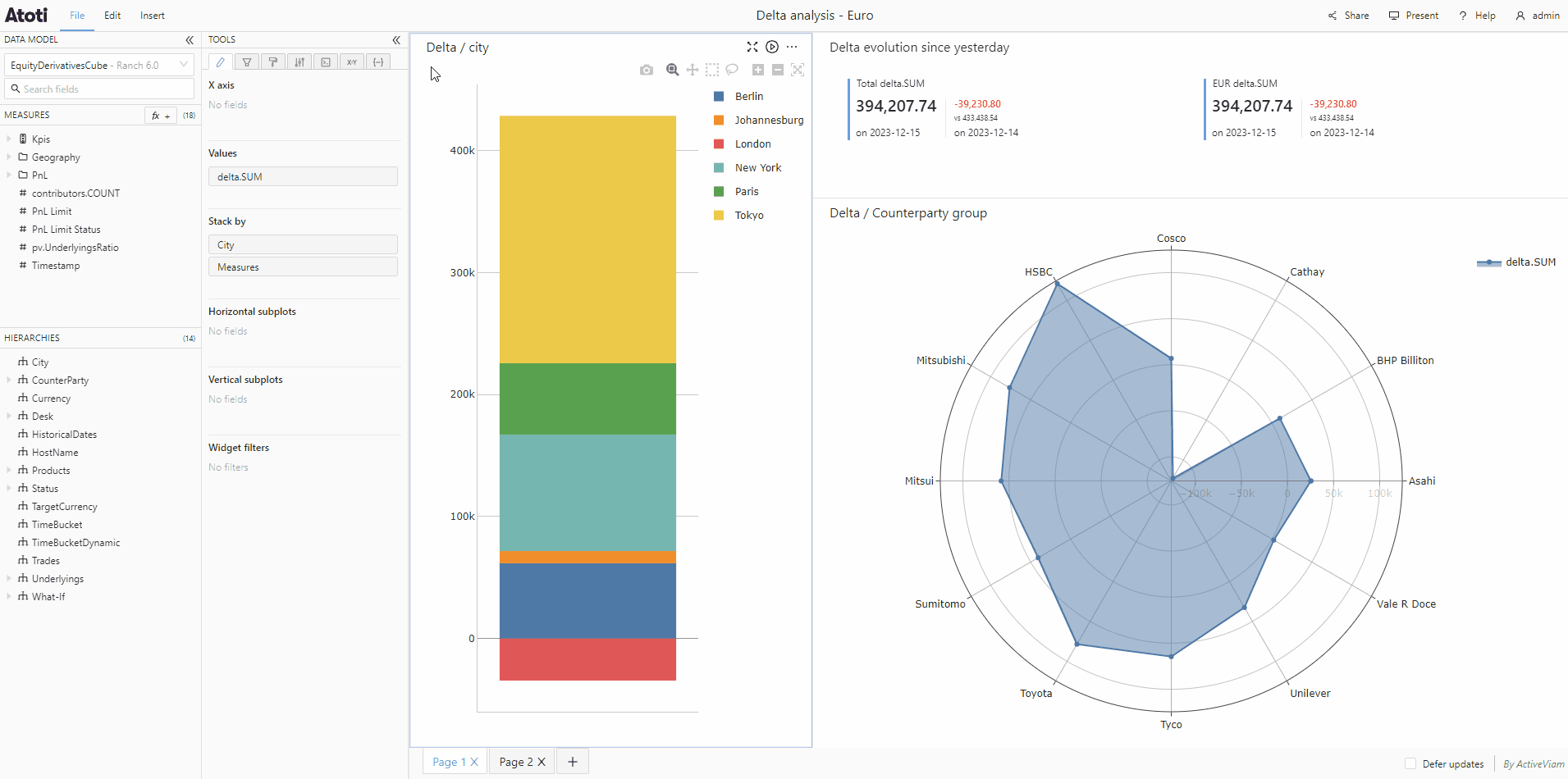This screenshot has width=1568, height=779.
Task: Expand the PnL measures folder
Action: [x=9, y=175]
